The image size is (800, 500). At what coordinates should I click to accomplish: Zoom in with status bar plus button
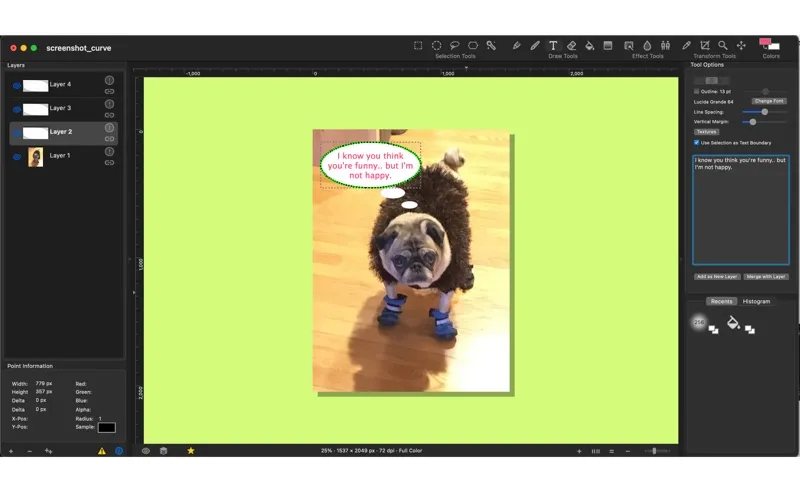point(579,451)
